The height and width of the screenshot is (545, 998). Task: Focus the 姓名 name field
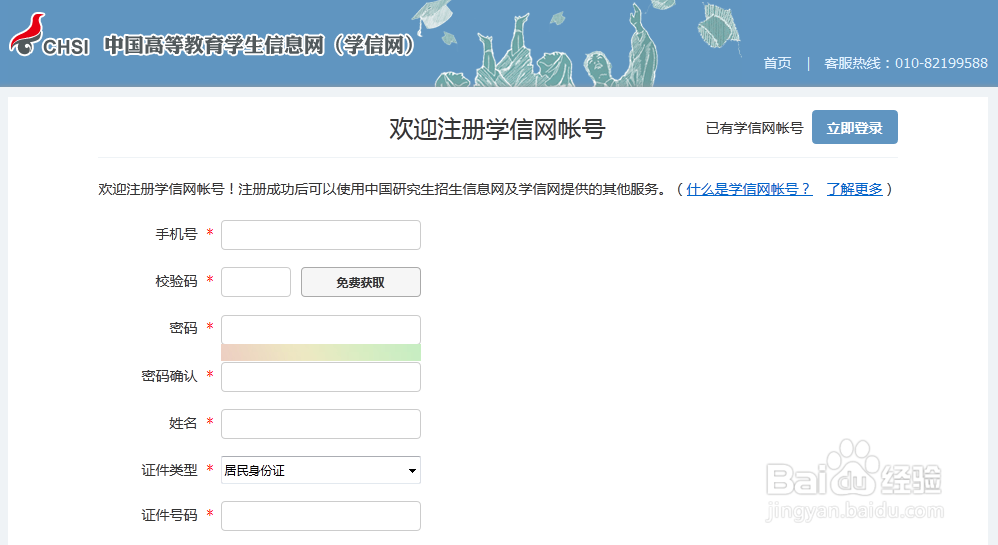pyautogui.click(x=321, y=424)
